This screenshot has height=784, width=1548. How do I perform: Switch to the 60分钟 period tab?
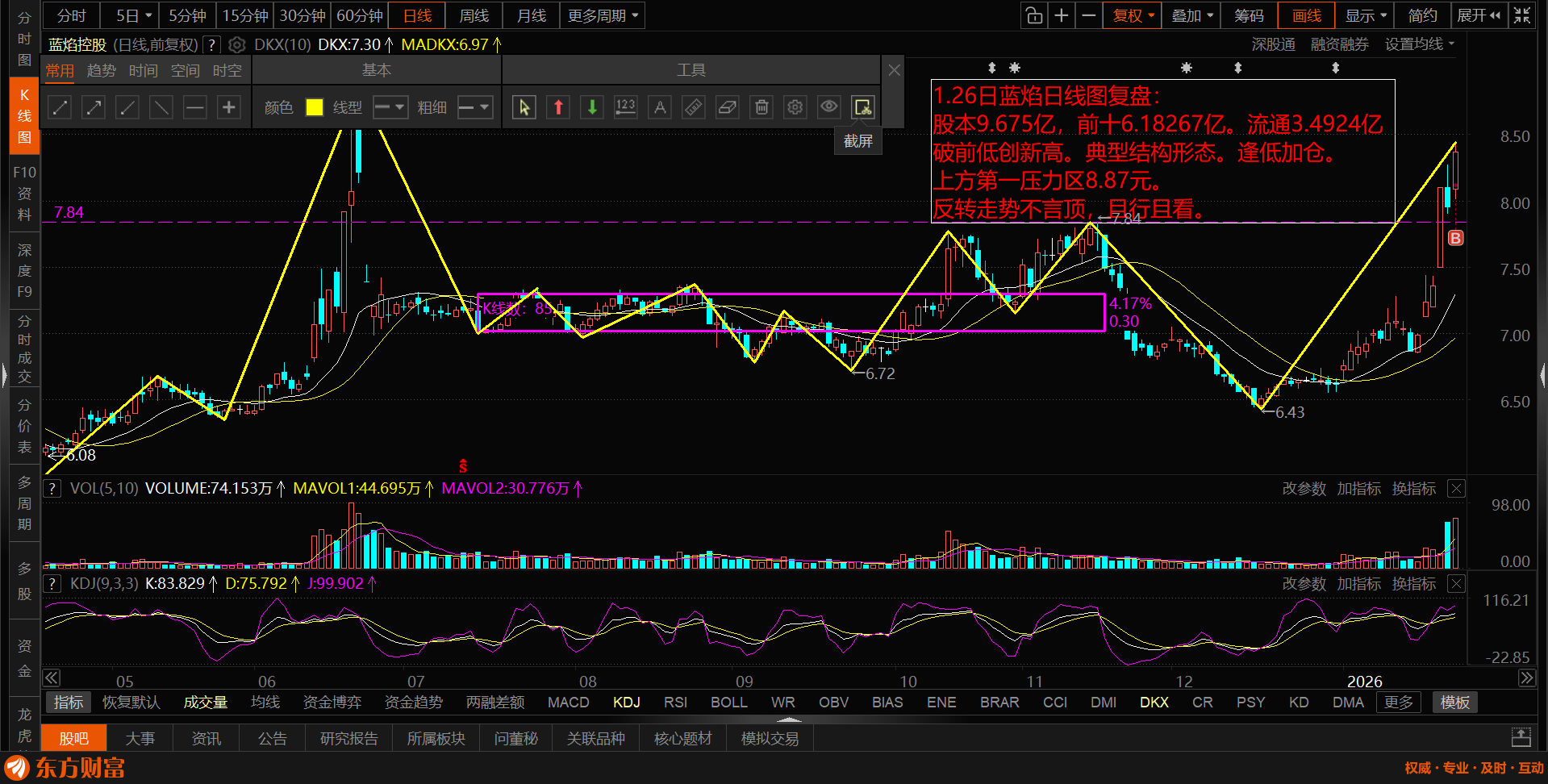point(360,15)
